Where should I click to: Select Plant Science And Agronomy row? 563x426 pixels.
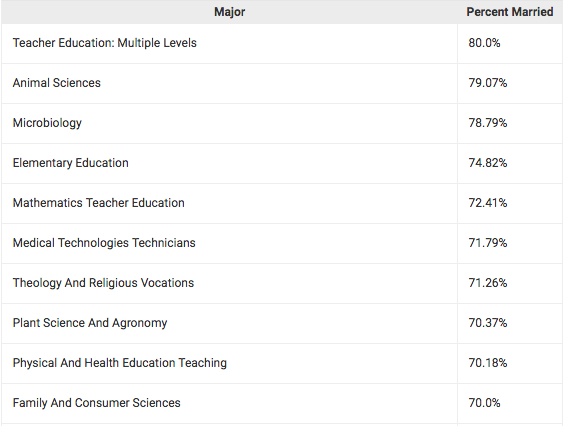(282, 323)
